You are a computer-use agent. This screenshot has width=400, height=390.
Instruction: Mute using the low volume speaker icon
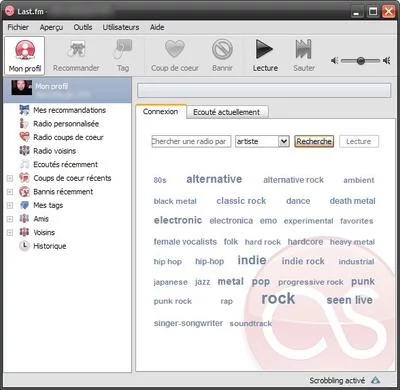pos(335,61)
